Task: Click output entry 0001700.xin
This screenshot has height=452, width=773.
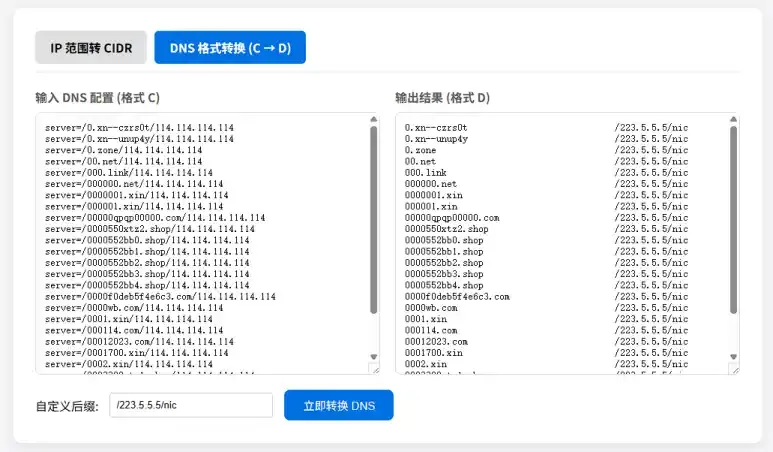Action: coord(434,353)
